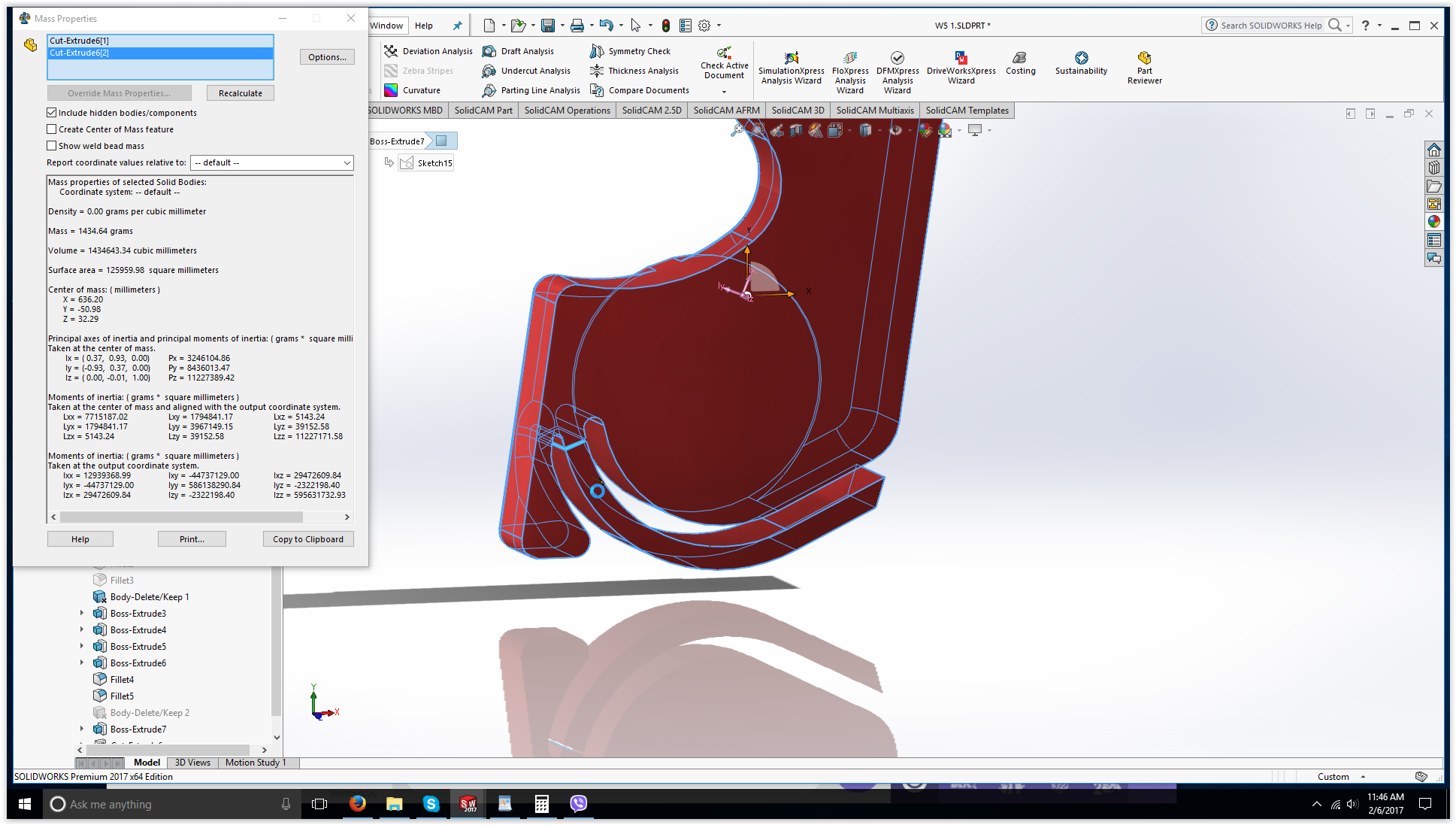Open Firefox from the taskbar
The width and height of the screenshot is (1456, 825).
(357, 804)
